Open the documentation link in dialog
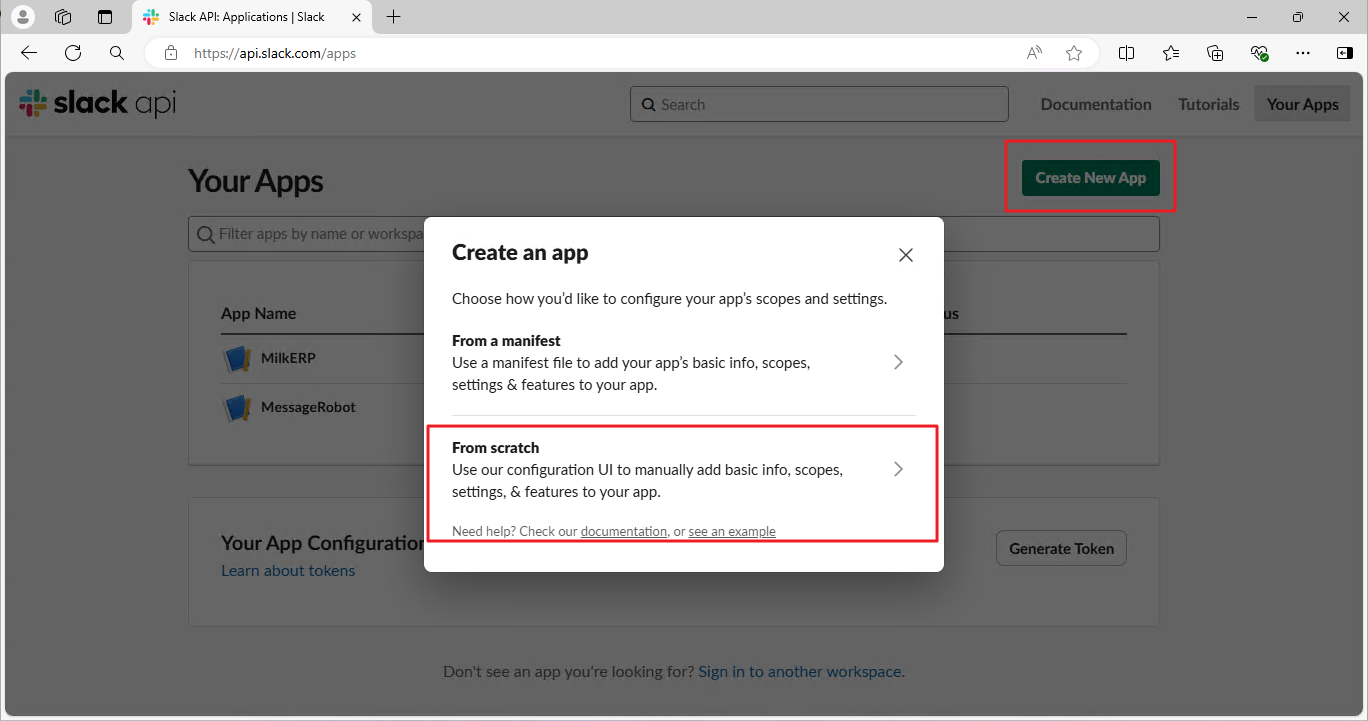Screen dimensions: 1368x721 click(x=623, y=531)
